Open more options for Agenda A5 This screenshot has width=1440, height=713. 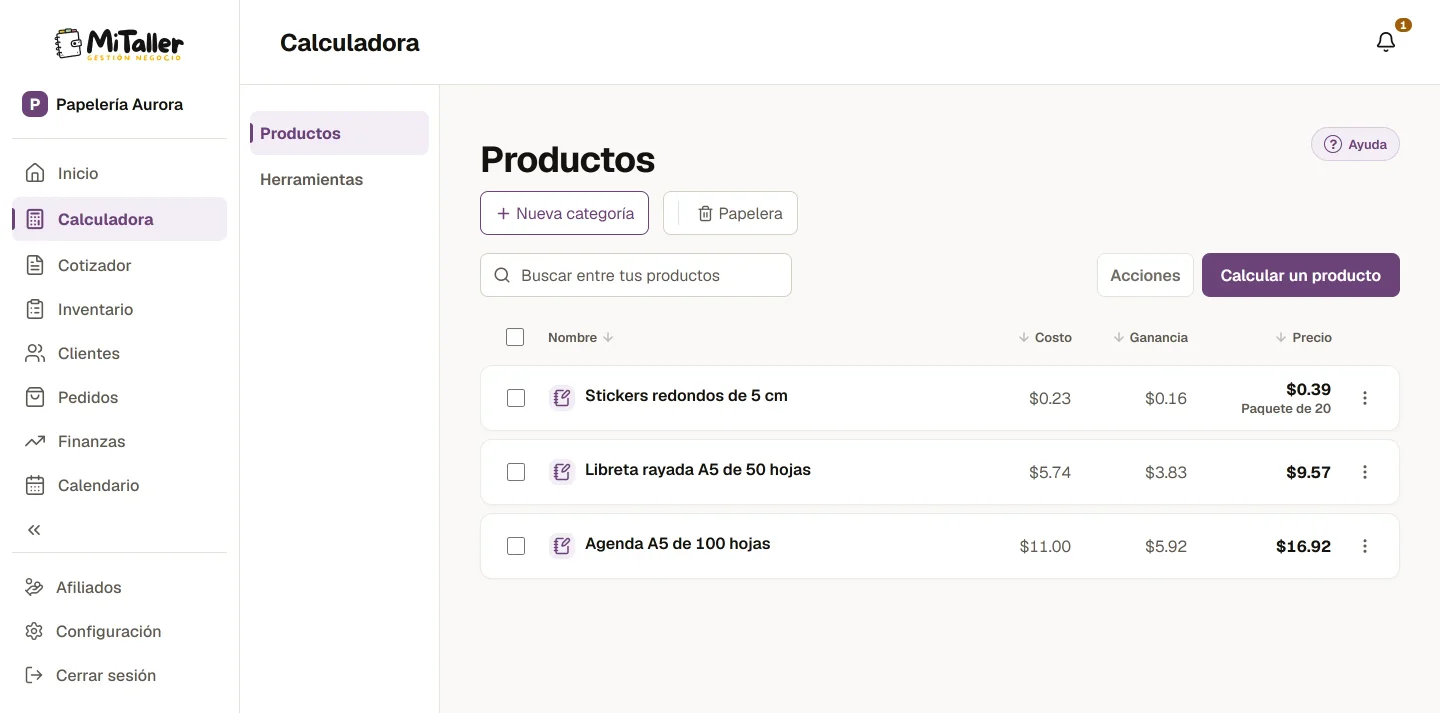point(1365,546)
